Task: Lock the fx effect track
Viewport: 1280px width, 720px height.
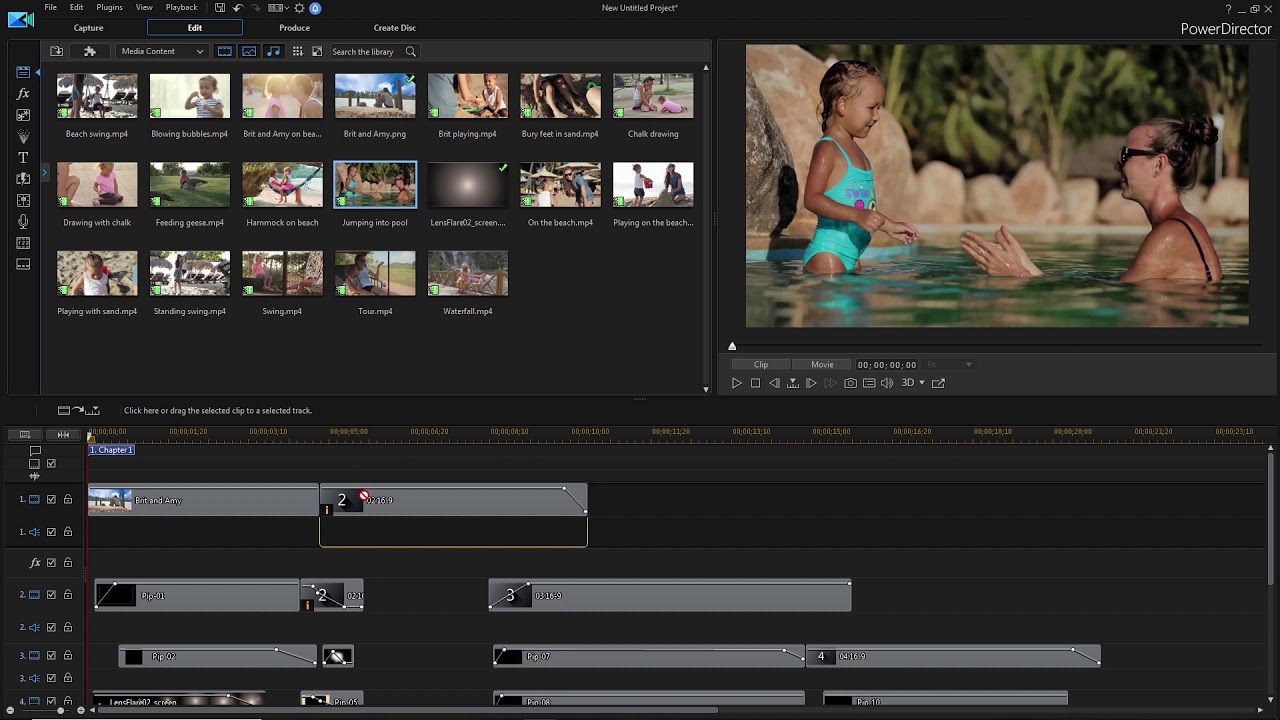Action: coord(68,563)
